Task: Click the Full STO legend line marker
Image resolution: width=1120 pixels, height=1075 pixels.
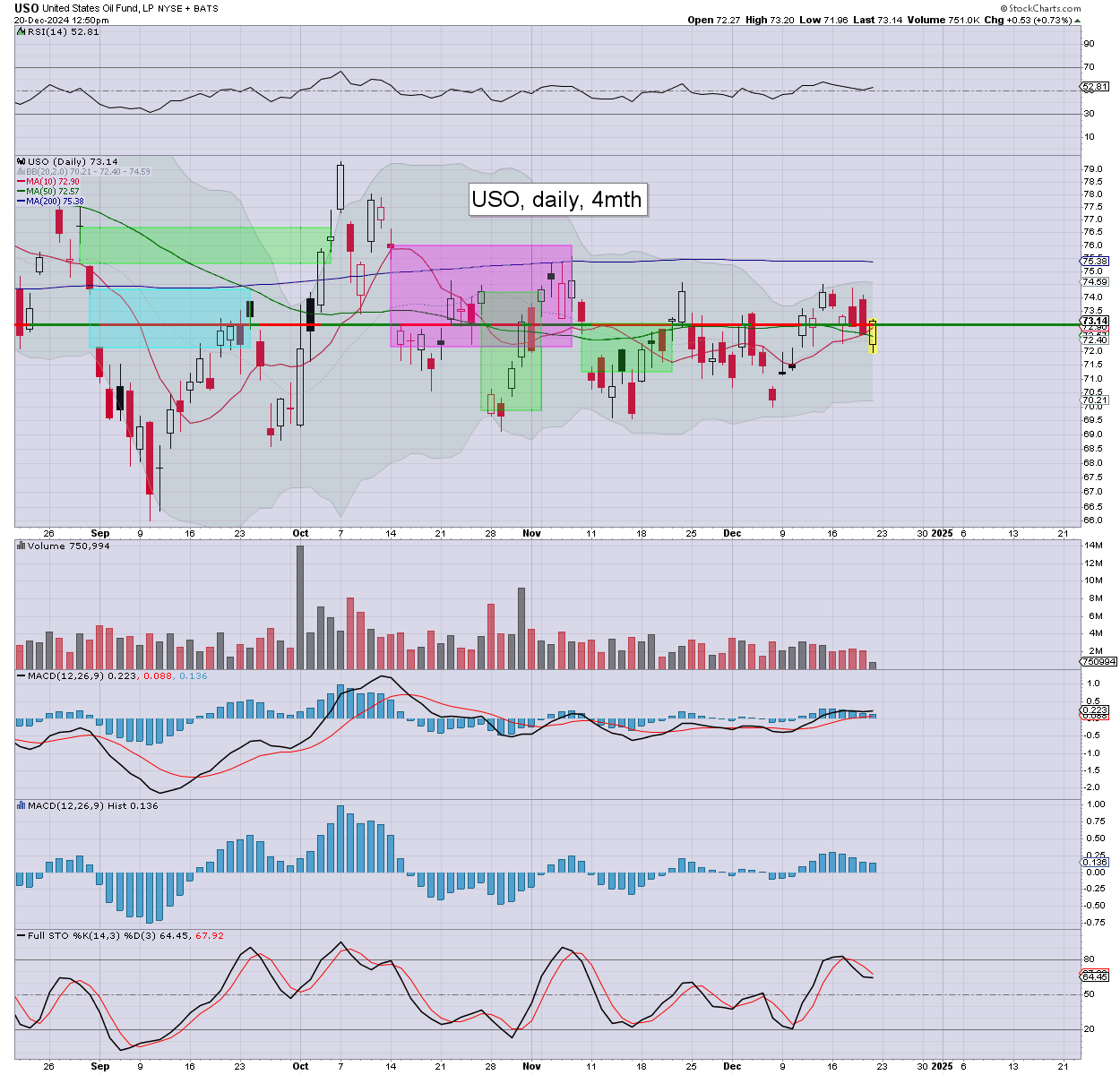Action: (21, 935)
